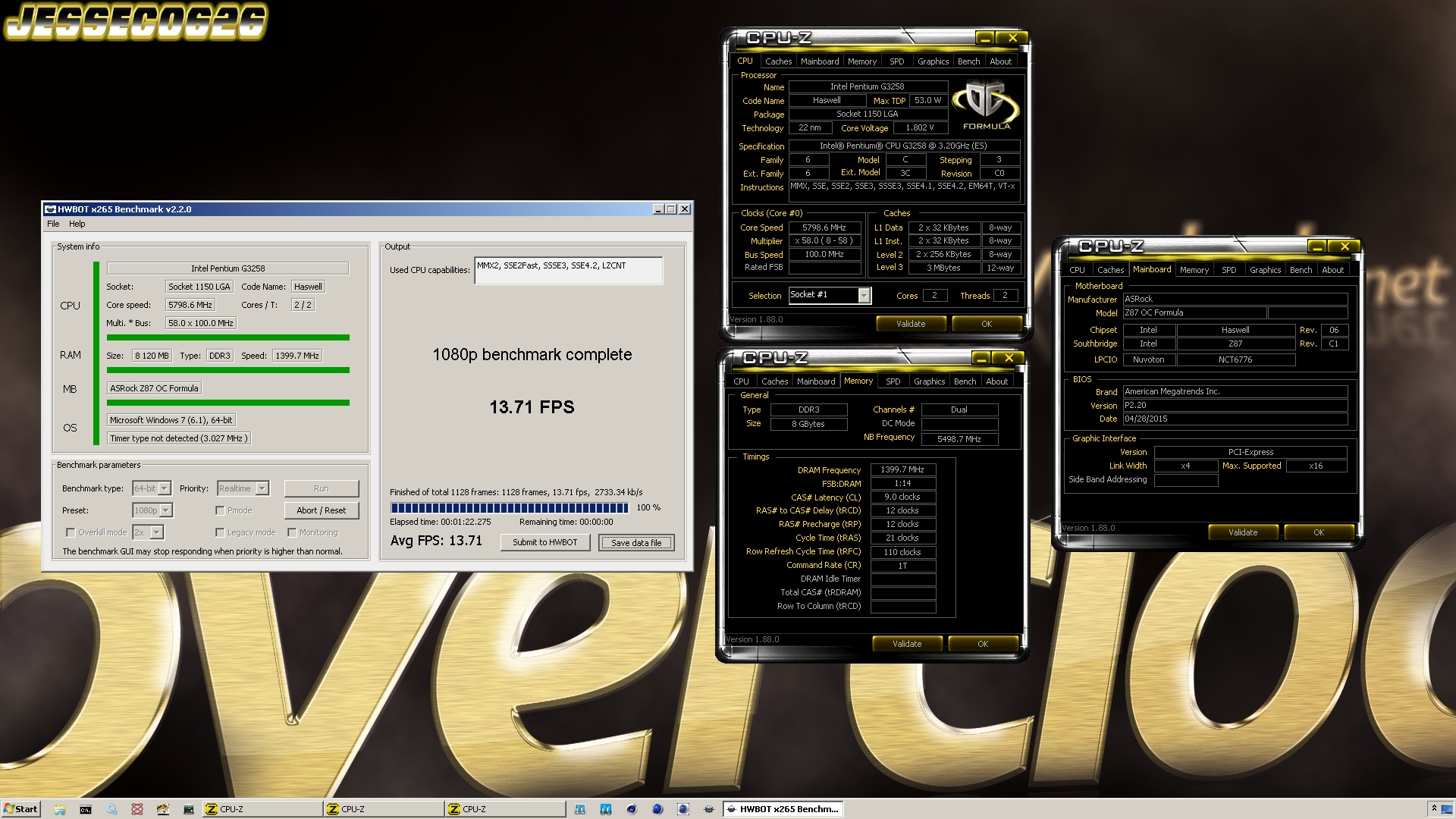Open the gear settings icon in taskbar
1456x819 pixels.
pyautogui.click(x=111, y=809)
